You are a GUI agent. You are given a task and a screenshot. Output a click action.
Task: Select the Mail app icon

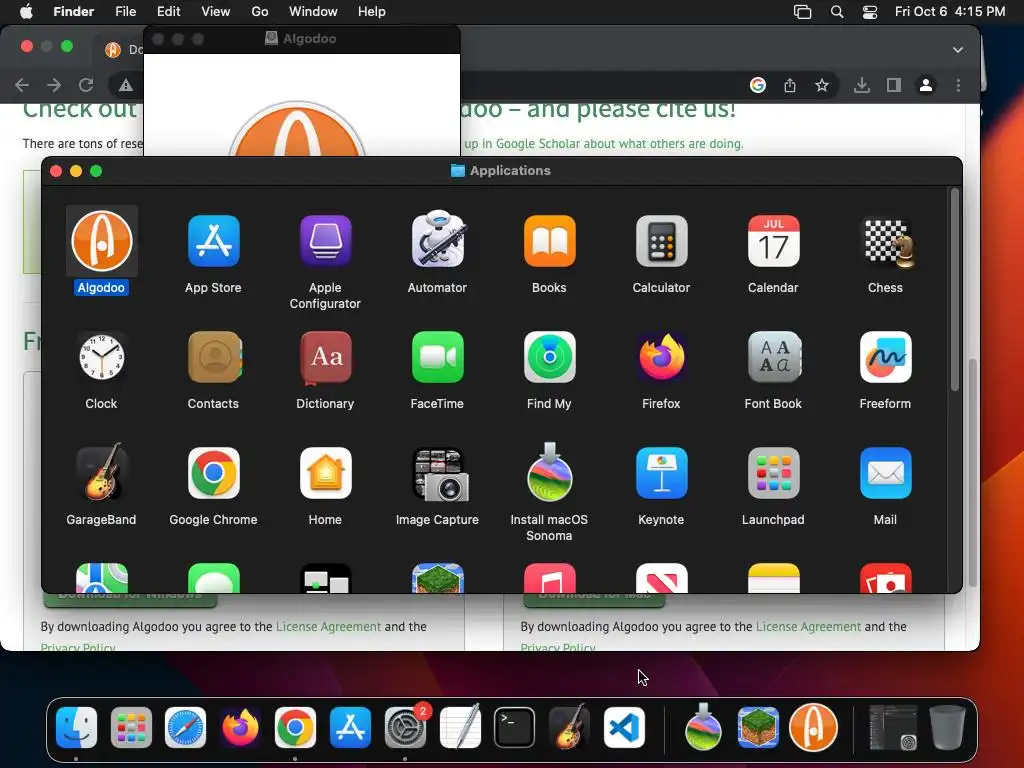(x=886, y=473)
